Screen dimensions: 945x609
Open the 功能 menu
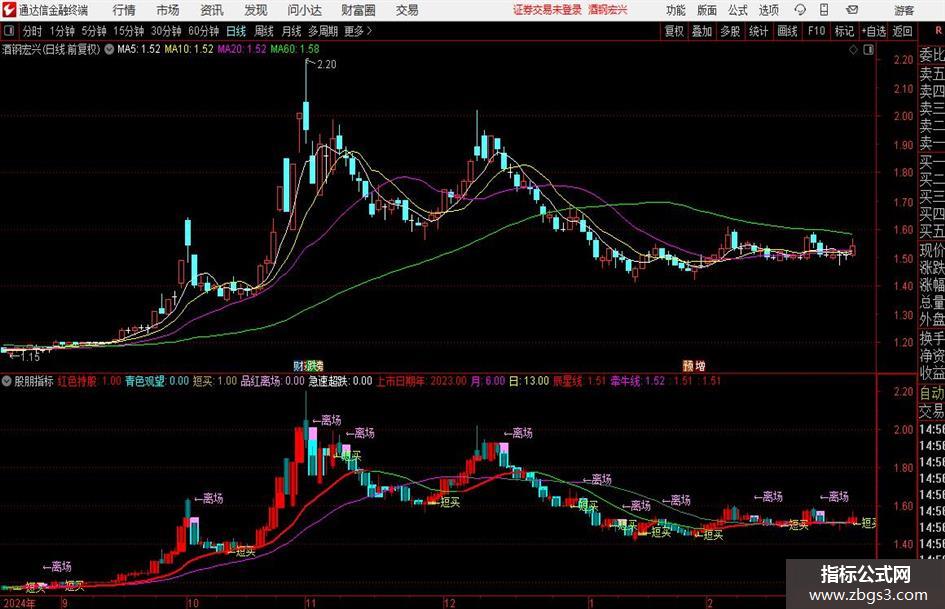[676, 10]
